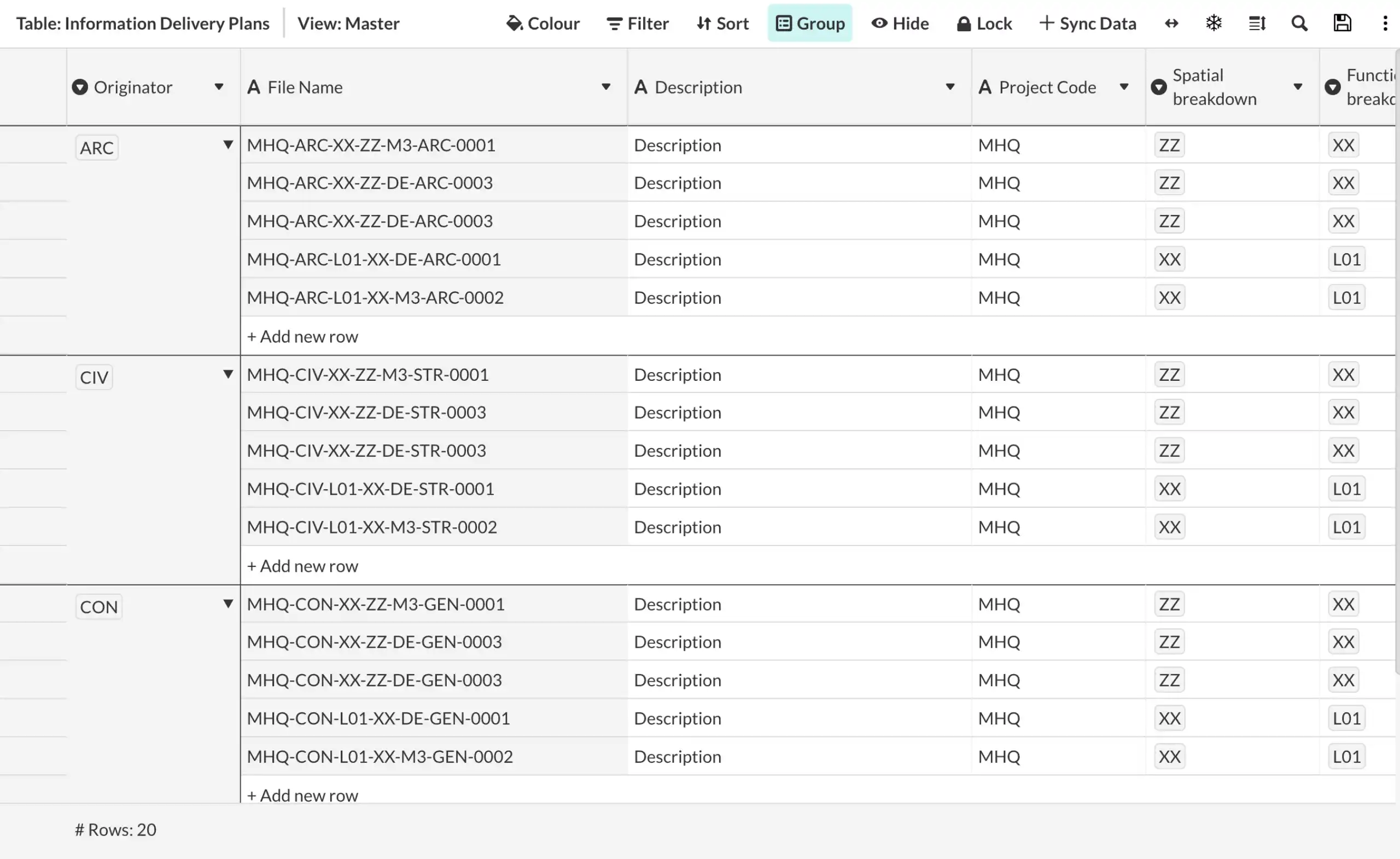Image resolution: width=1400 pixels, height=859 pixels.
Task: Open the three-dot more options menu
Action: [1385, 24]
